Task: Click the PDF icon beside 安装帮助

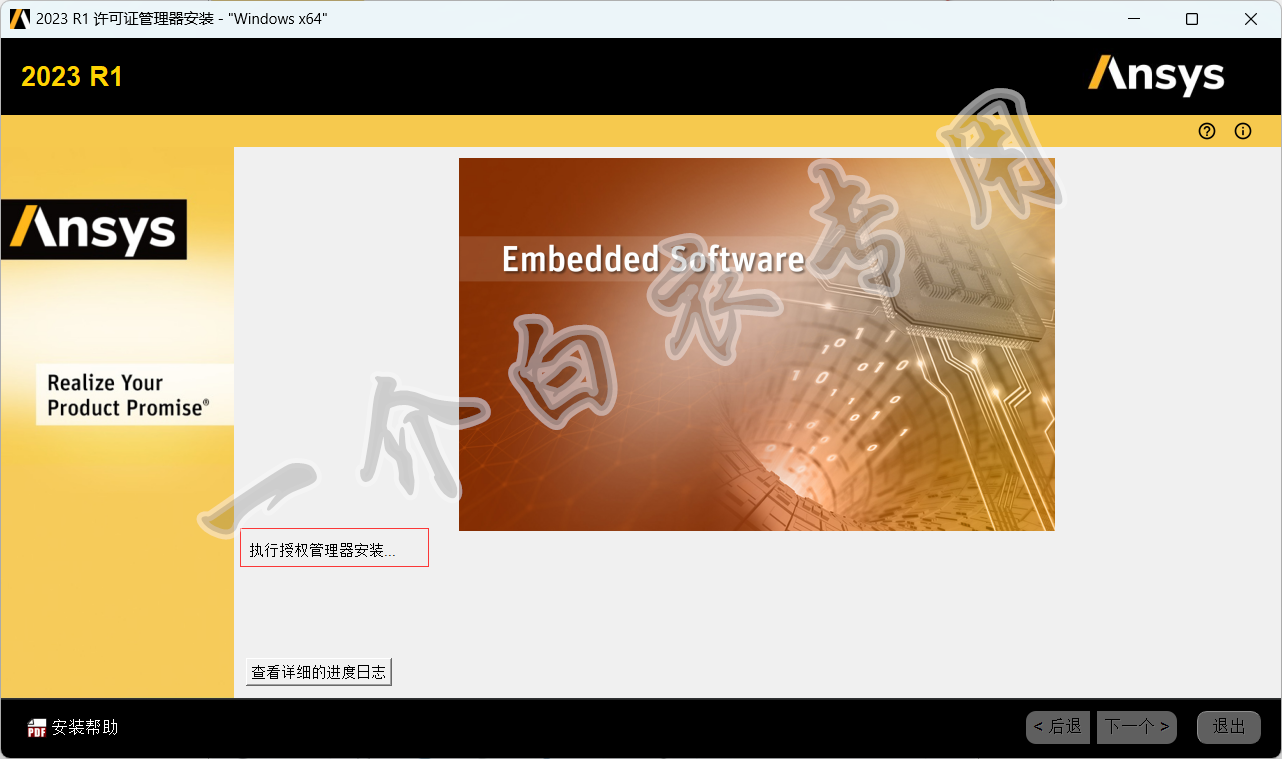Action: coord(37,728)
